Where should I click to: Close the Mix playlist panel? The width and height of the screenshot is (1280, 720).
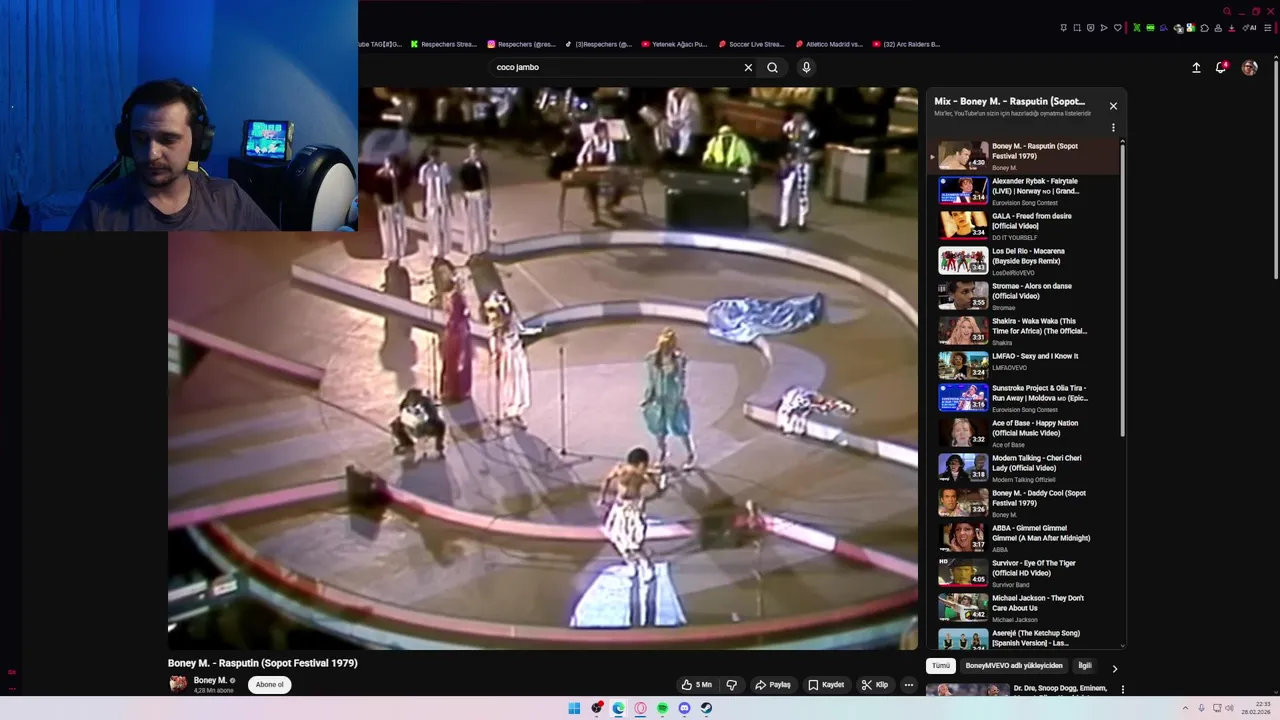[x=1113, y=106]
